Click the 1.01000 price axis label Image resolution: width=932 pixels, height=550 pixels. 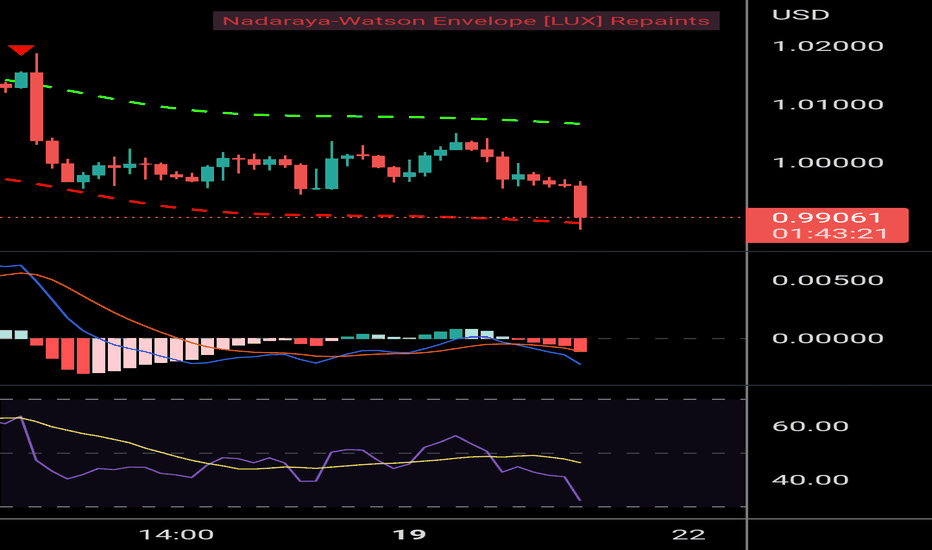coord(827,105)
